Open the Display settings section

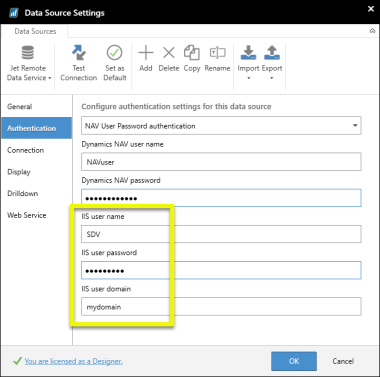[36, 172]
